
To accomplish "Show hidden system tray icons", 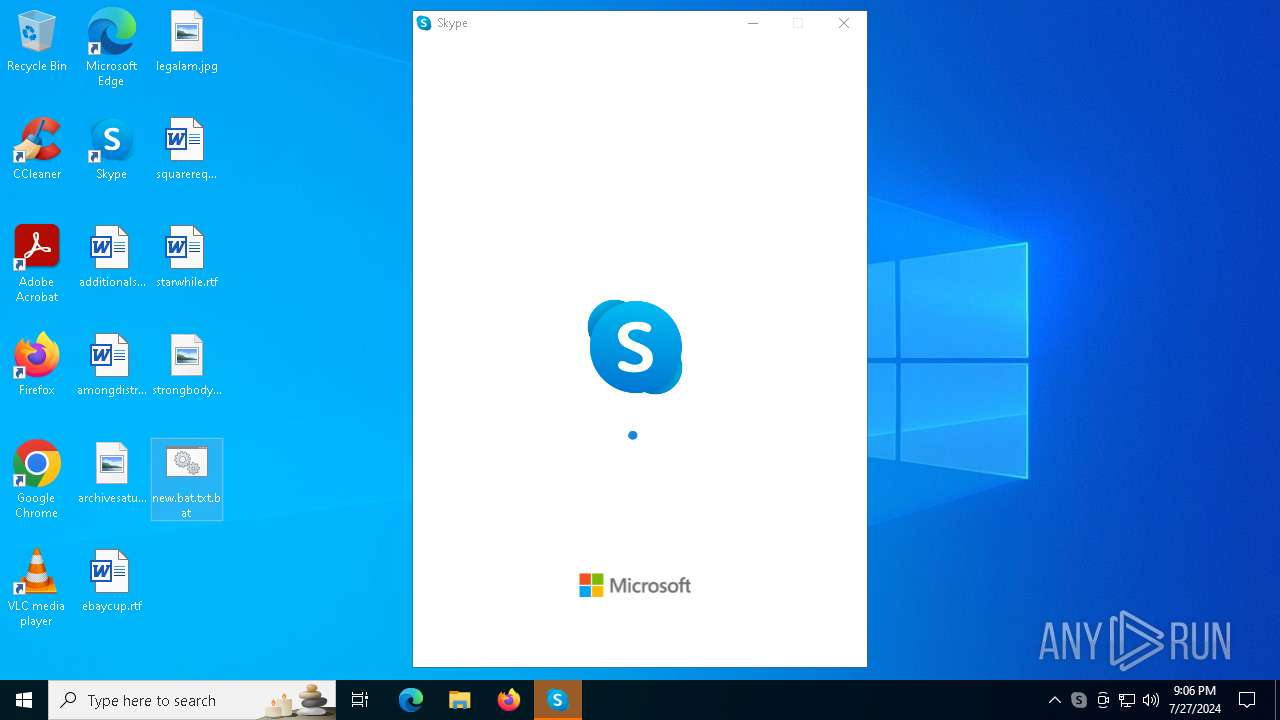I will pos(1055,700).
